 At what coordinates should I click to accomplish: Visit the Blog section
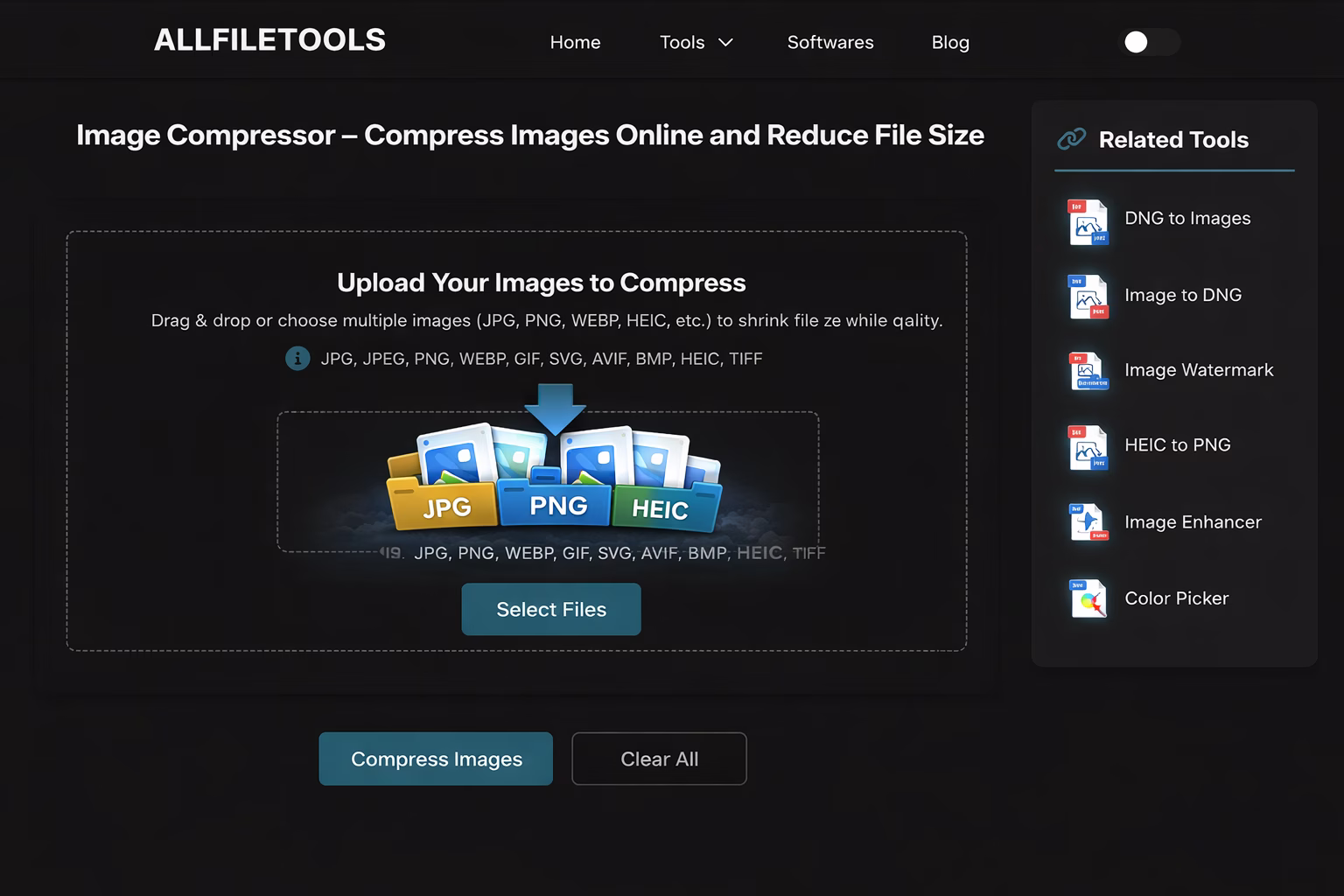pyautogui.click(x=949, y=42)
